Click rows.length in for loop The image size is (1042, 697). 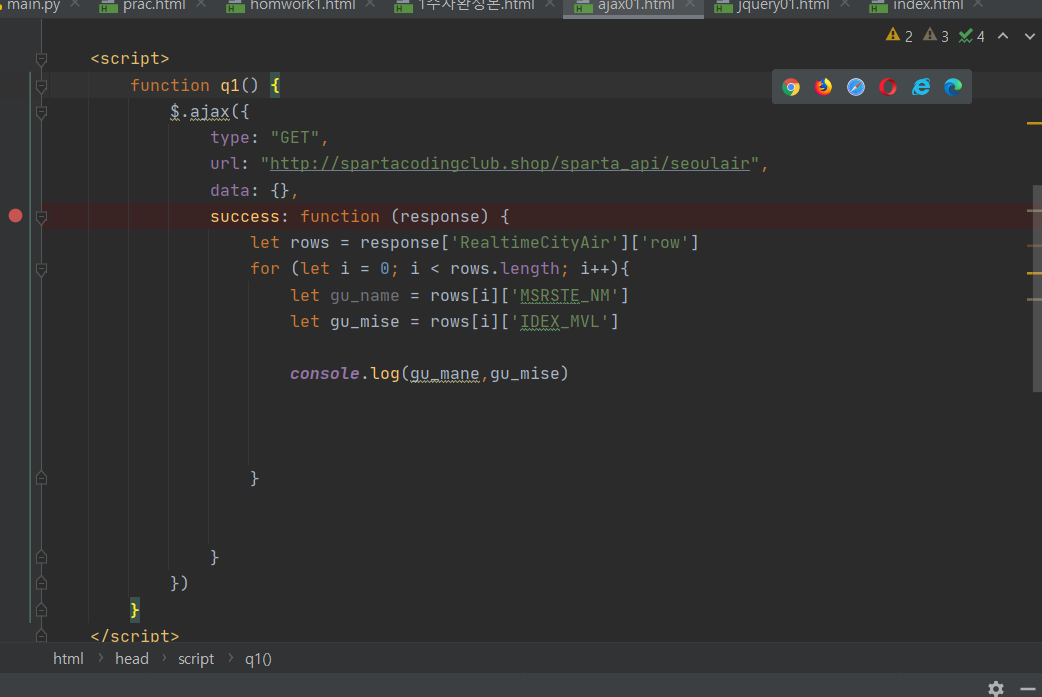coord(504,269)
